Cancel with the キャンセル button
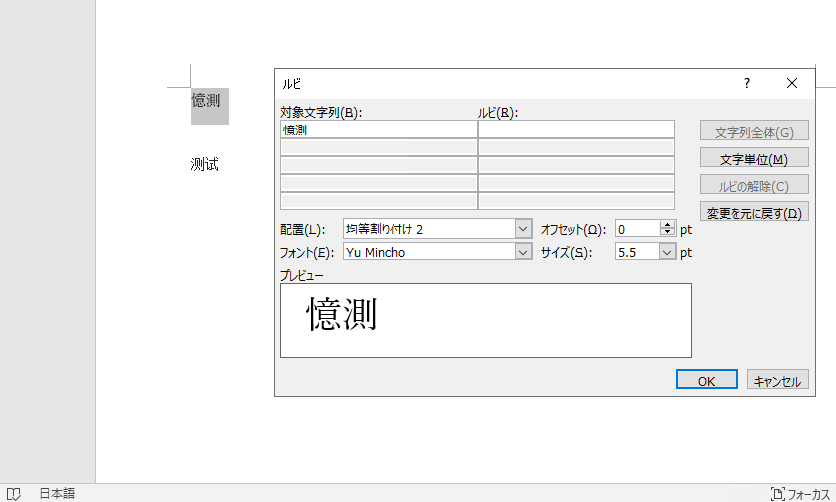Viewport: 836px width, 502px height. pos(777,380)
